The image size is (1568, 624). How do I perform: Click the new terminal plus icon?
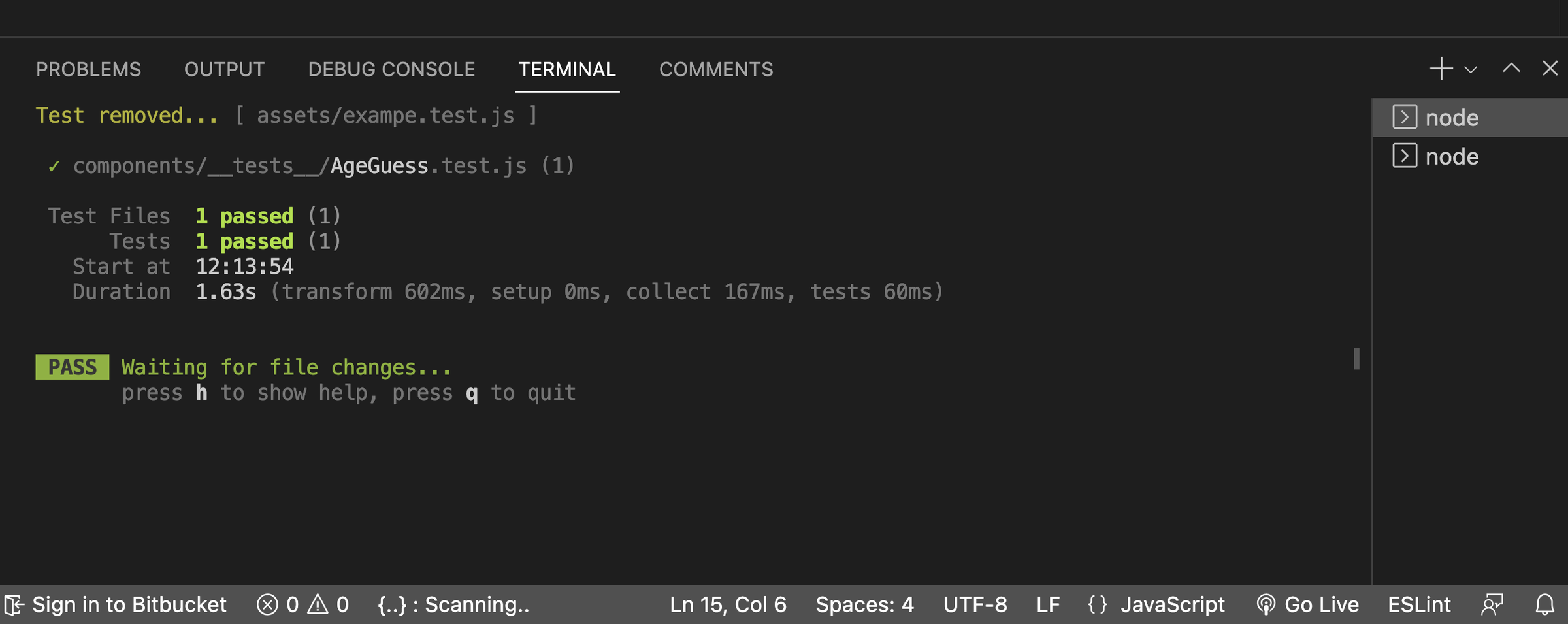(x=1441, y=69)
